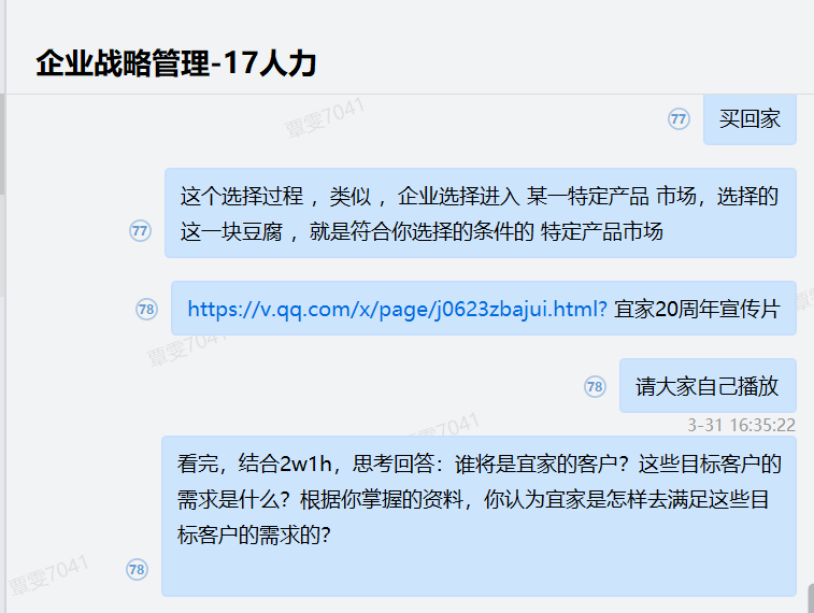Select the 买回家 message bubble
Screen dimensions: 814x613
[x=750, y=119]
